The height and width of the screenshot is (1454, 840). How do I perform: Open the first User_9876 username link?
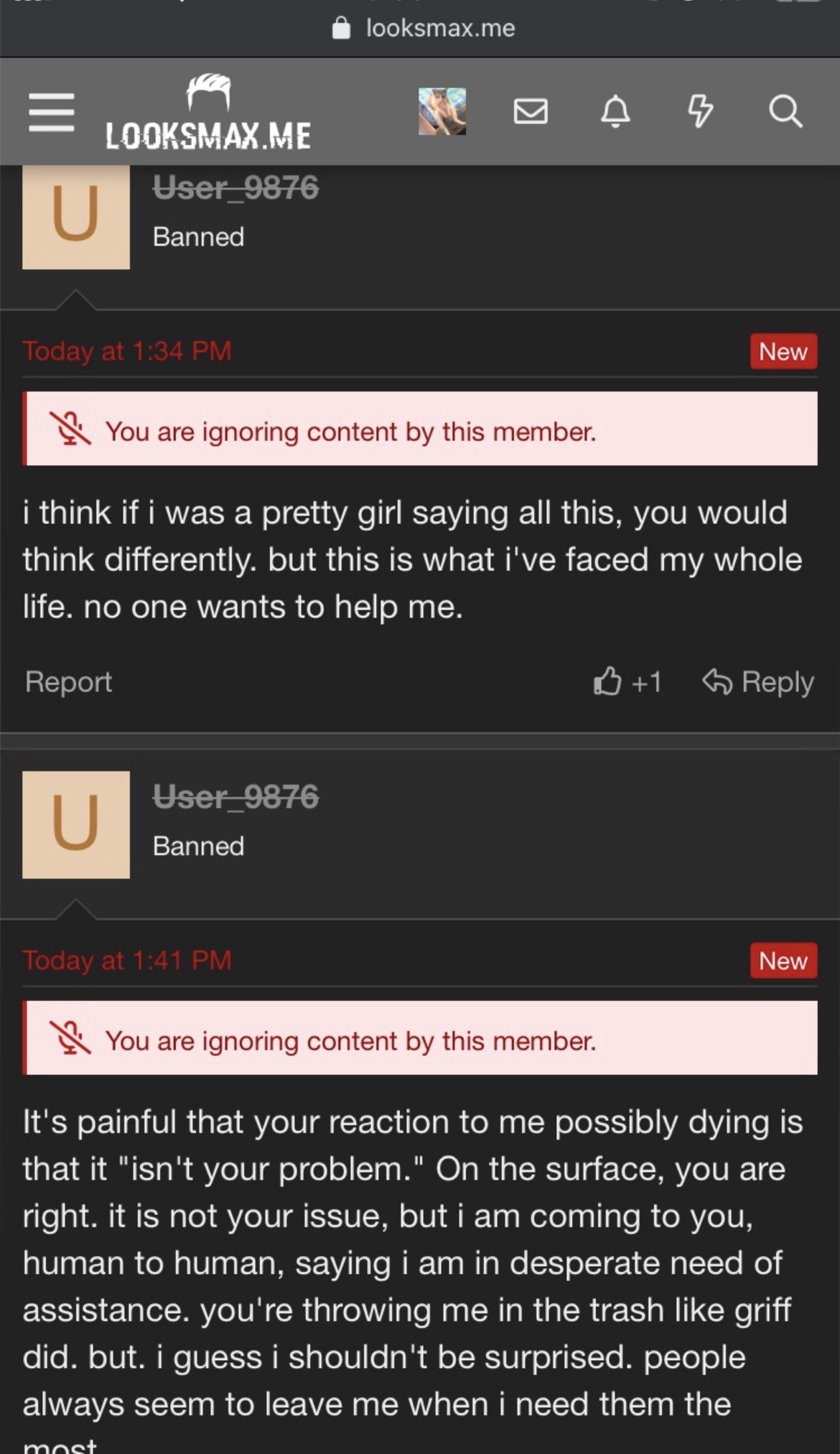point(235,188)
